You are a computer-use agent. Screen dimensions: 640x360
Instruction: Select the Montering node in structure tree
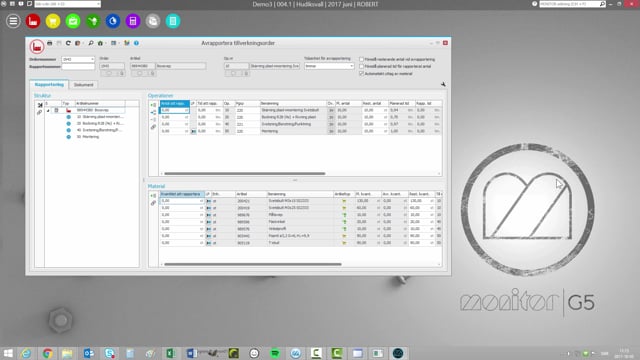(x=88, y=137)
